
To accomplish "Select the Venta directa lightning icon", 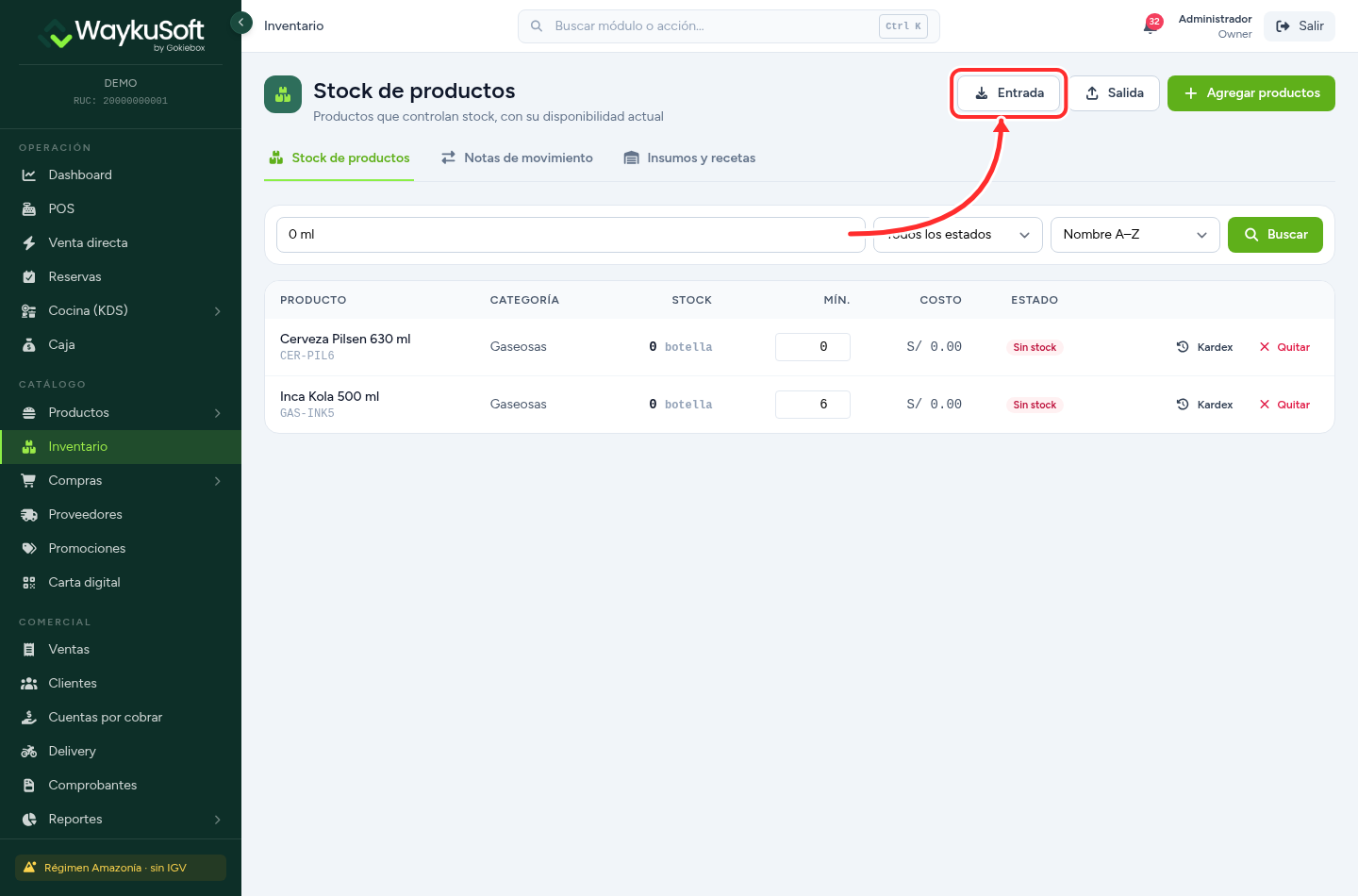I will (x=29, y=242).
